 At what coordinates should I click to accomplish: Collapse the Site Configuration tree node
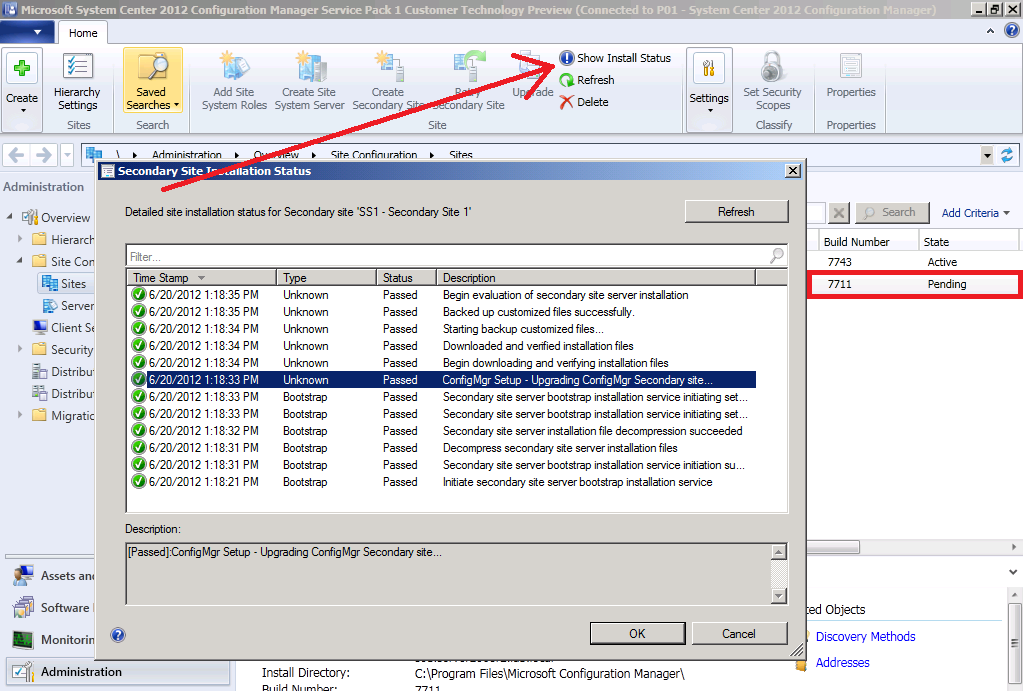pyautogui.click(x=20, y=260)
